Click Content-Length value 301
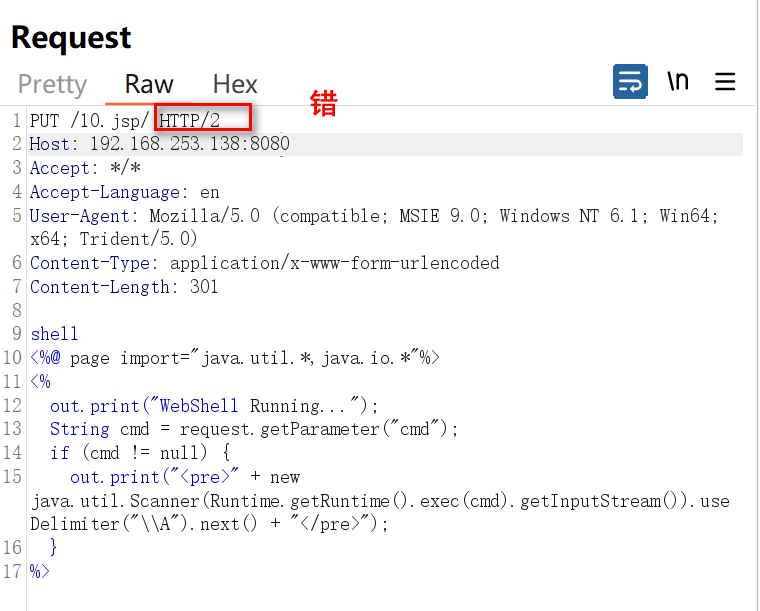Screen dimensions: 760x611 tap(204, 286)
